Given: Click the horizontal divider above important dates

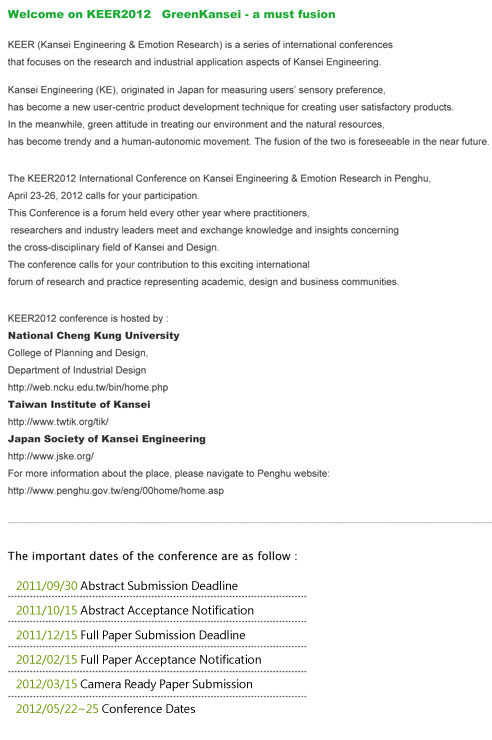Looking at the screenshot, I should click(250, 522).
